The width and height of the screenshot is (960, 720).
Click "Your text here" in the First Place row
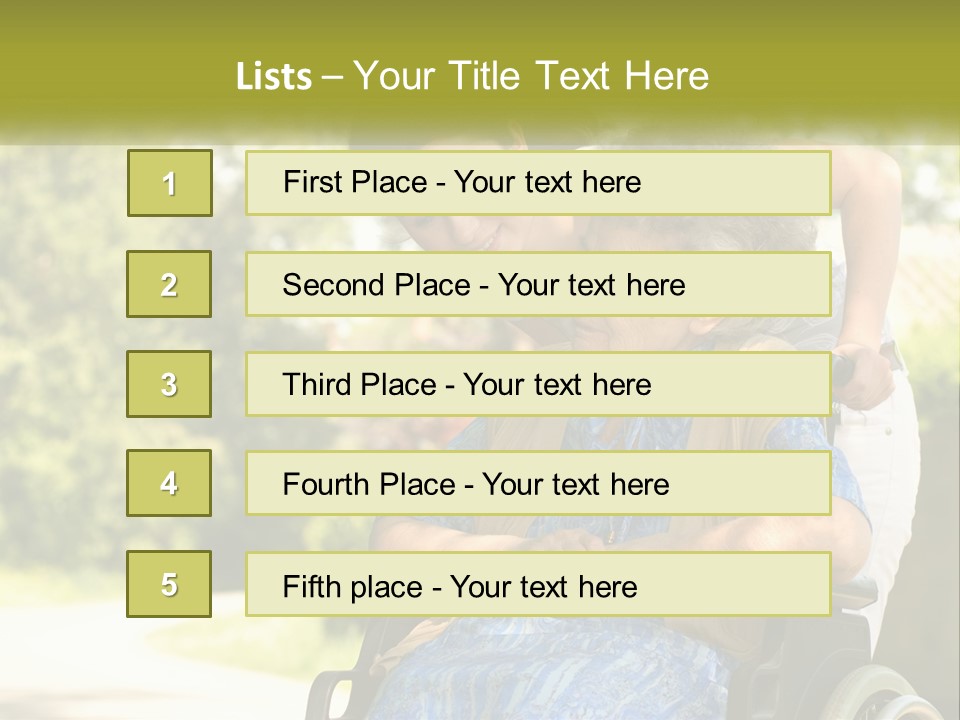(x=547, y=182)
